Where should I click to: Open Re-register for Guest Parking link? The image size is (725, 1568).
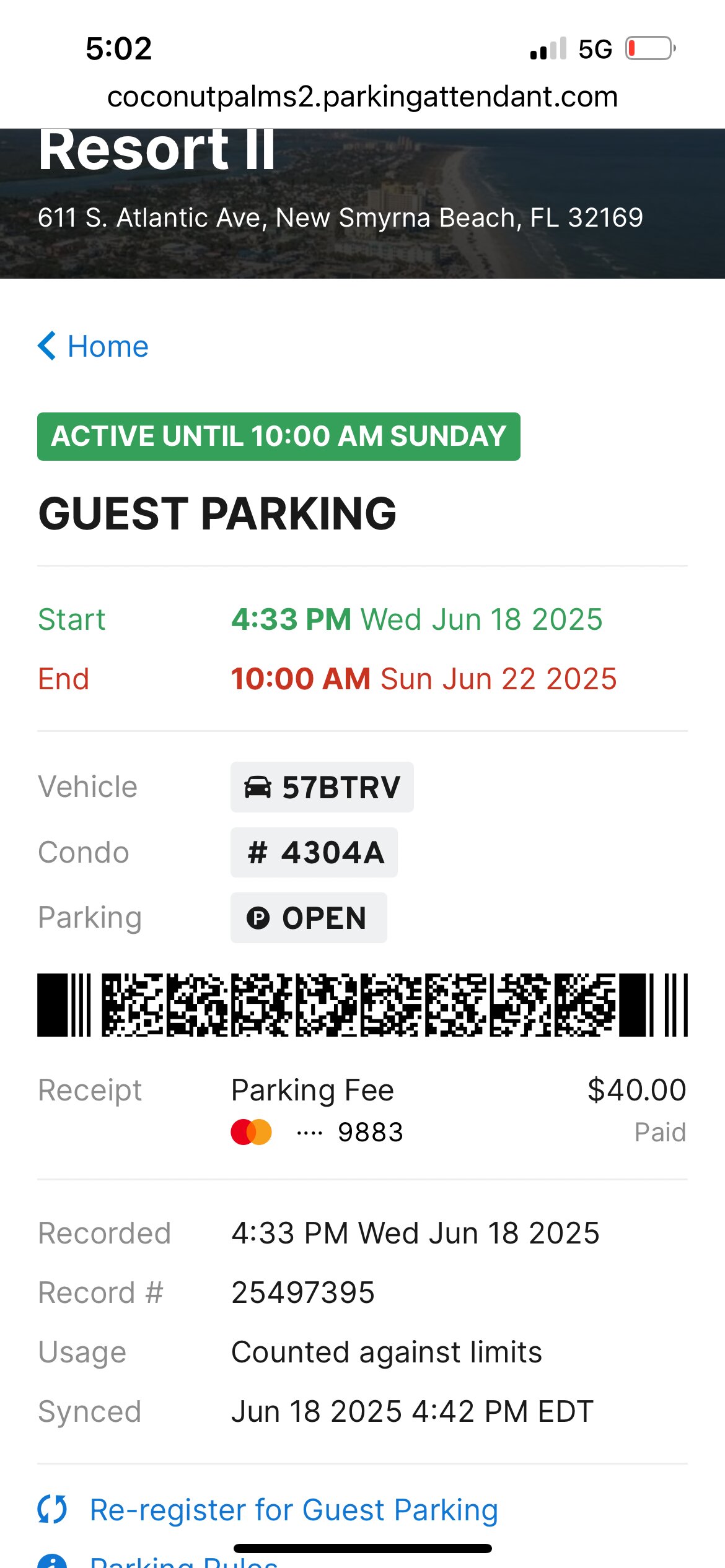(294, 1510)
